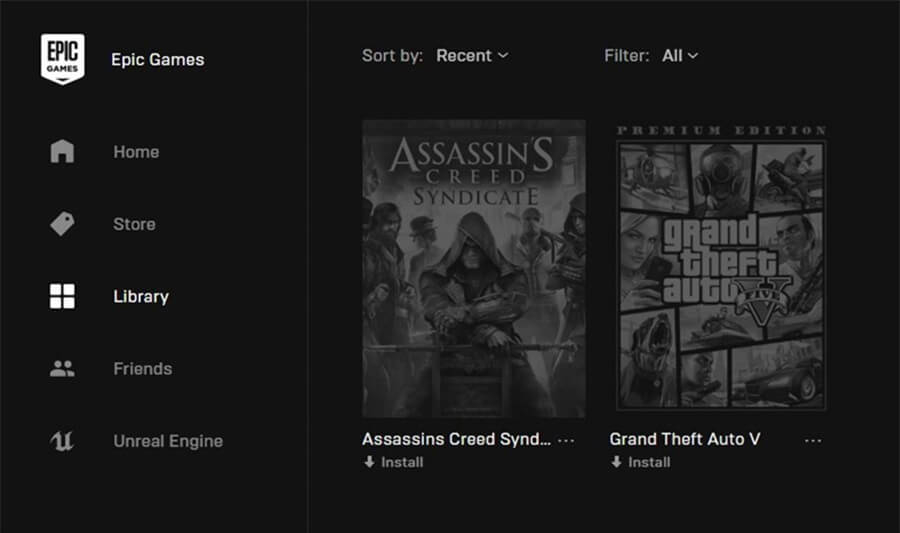The height and width of the screenshot is (533, 900).
Task: Select the Library grid icon
Action: (x=62, y=296)
